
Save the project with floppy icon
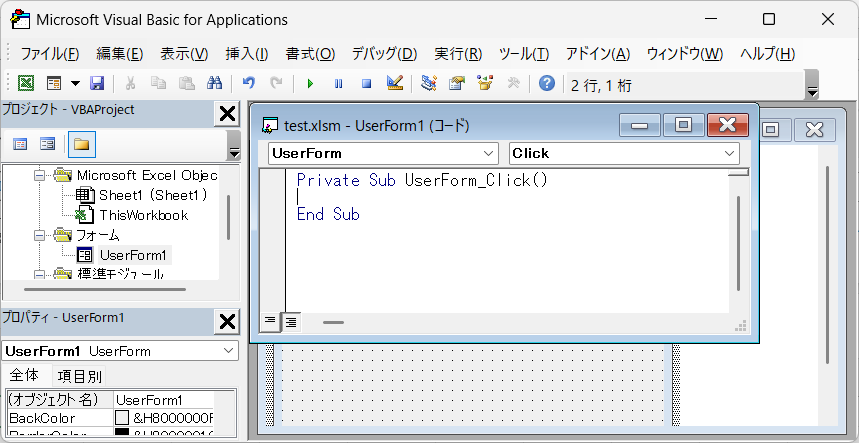(x=97, y=83)
